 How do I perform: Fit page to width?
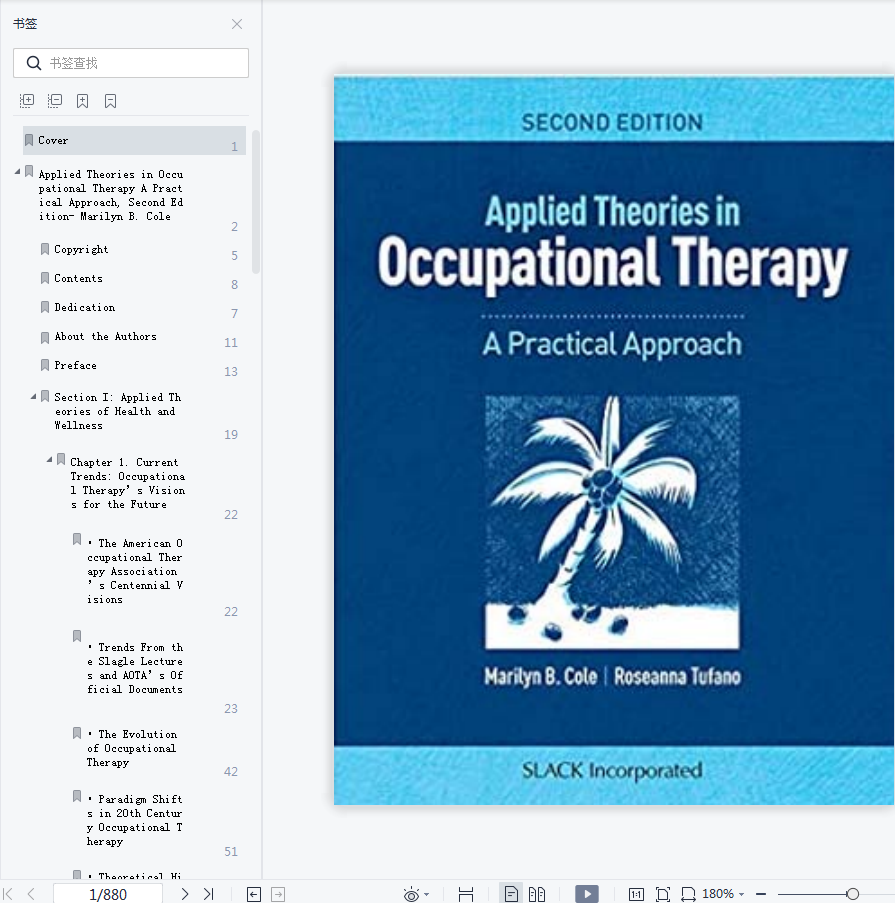(x=688, y=894)
